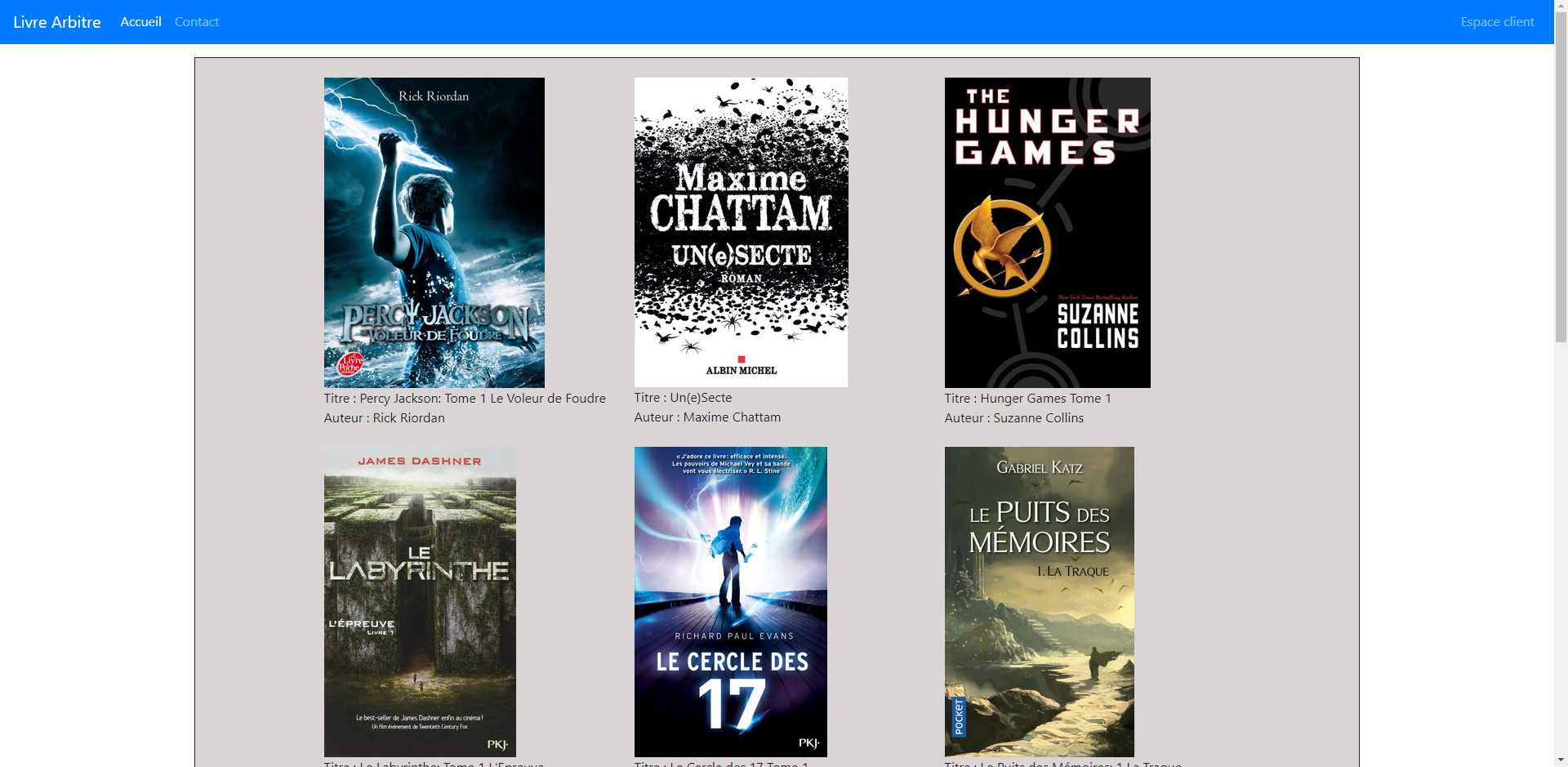This screenshot has height=767, width=1568.
Task: Select the Le Labyrinthe book cover
Action: pyautogui.click(x=420, y=601)
